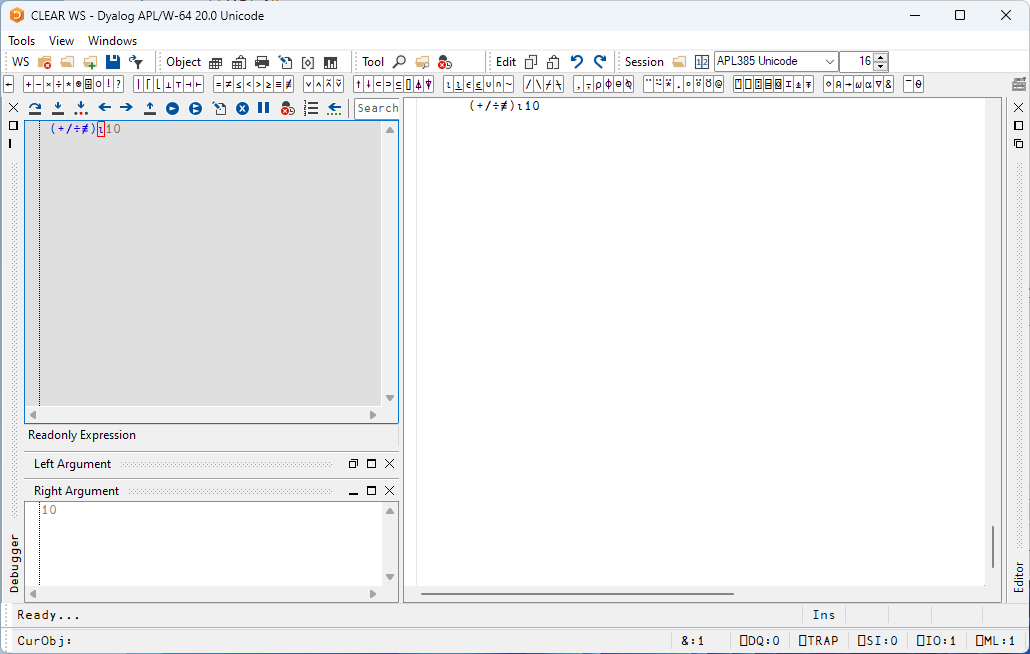Minimize the Right Argument pane
The width and height of the screenshot is (1030, 654).
coord(353,491)
